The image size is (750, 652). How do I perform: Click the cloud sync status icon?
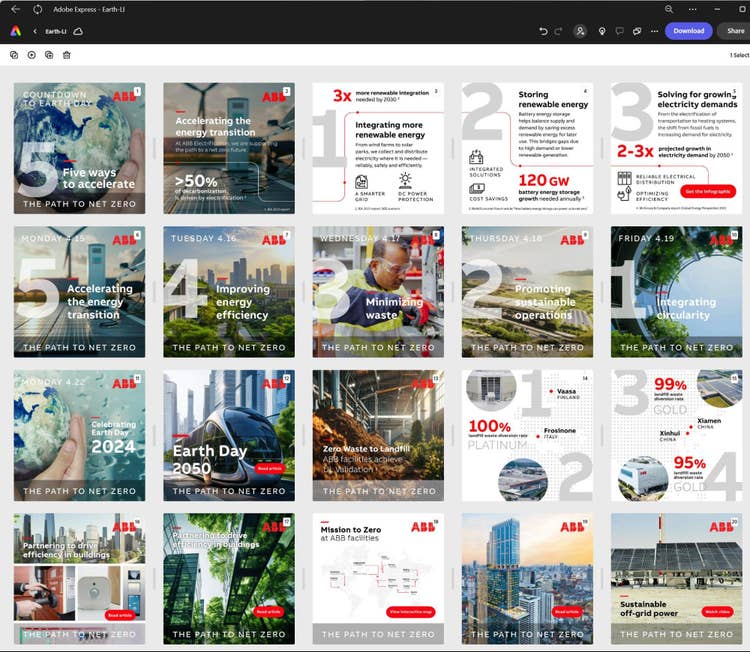(78, 31)
